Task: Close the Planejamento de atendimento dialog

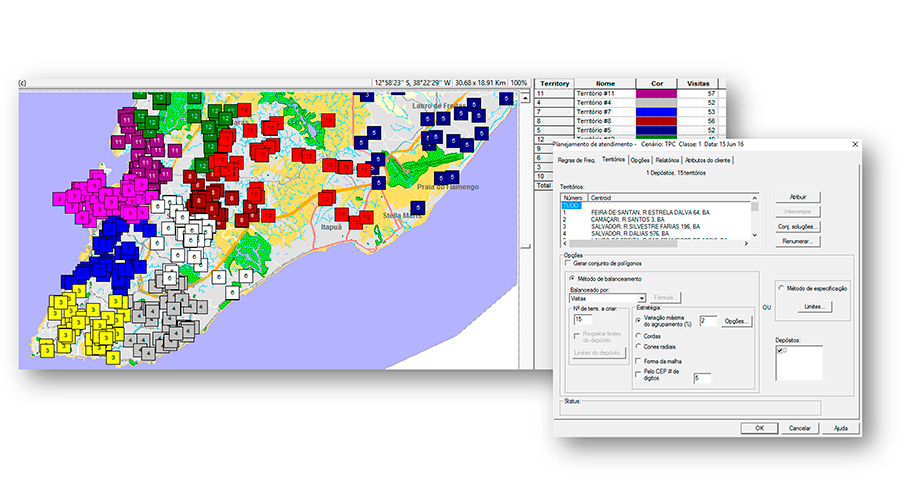Action: click(854, 145)
